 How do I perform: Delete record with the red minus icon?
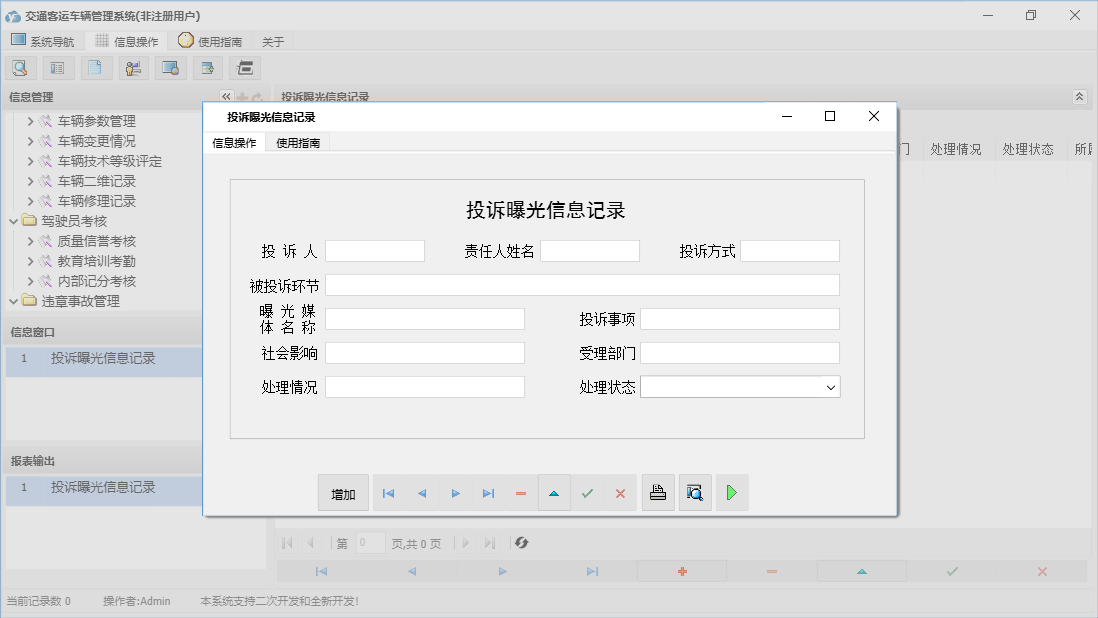(x=521, y=492)
